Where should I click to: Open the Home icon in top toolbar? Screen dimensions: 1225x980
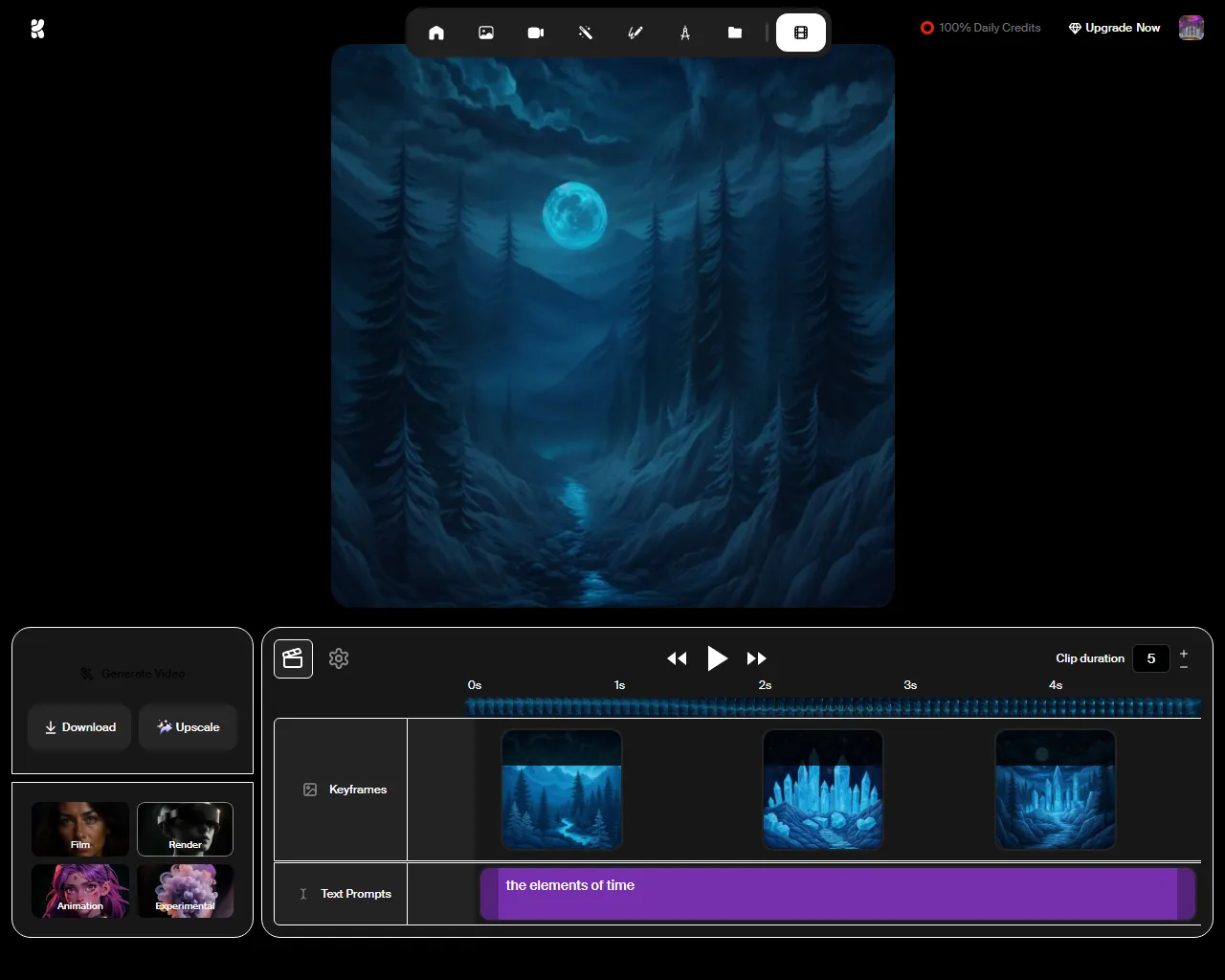436,33
